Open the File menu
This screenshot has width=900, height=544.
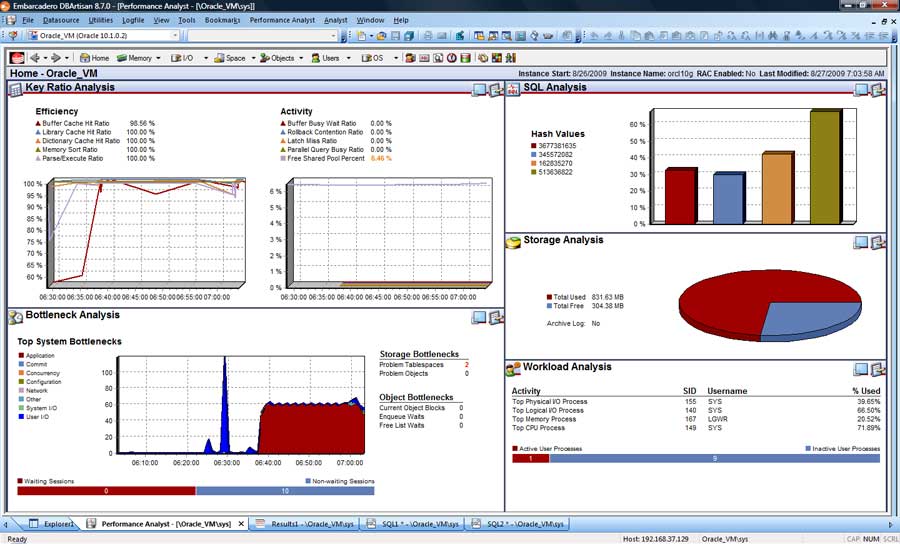(x=28, y=20)
